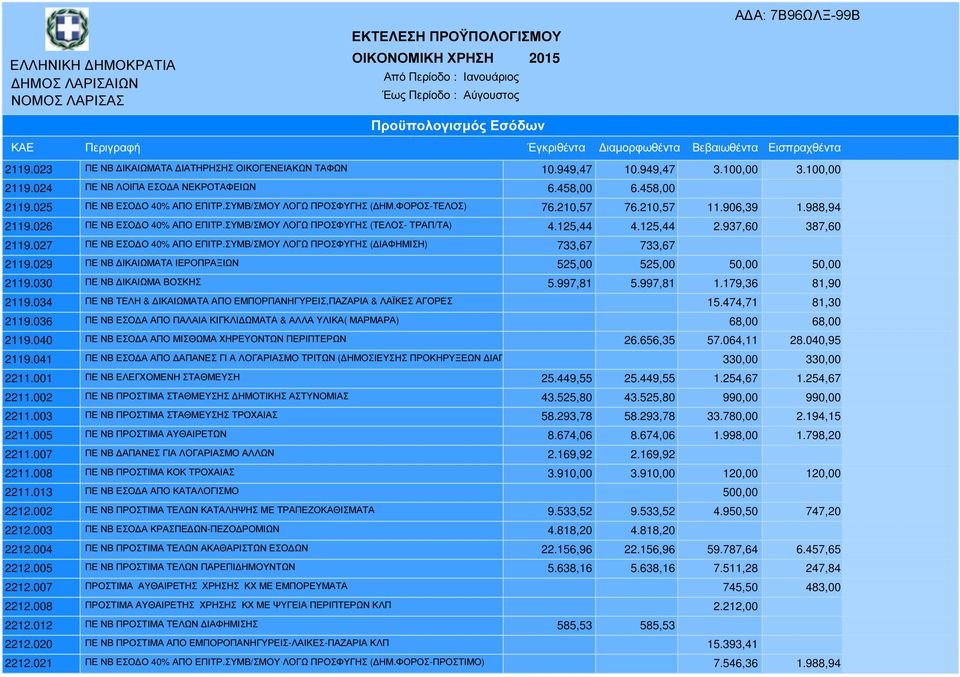The height and width of the screenshot is (677, 960).
Task: Click the ΚΑΕ column header
Action: [x=22, y=148]
